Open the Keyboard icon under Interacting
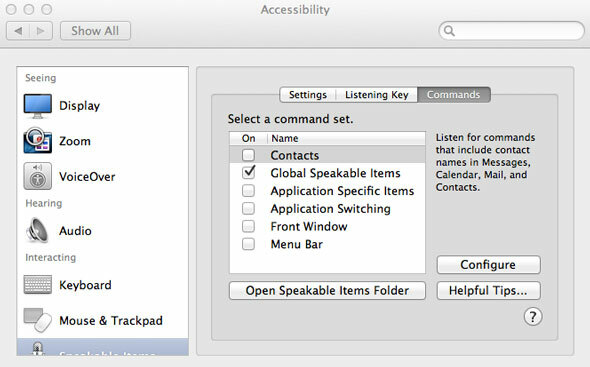The image size is (590, 367). click(38, 284)
